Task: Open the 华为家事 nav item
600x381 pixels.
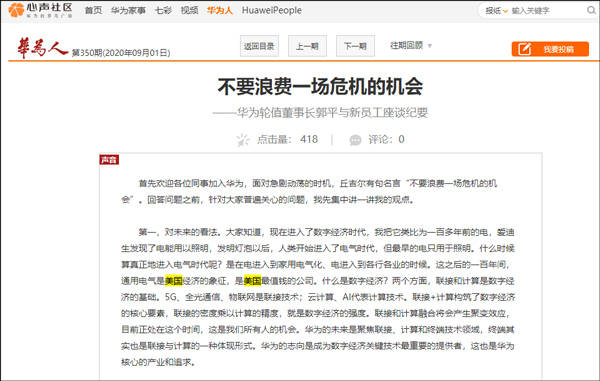Action: pos(129,10)
